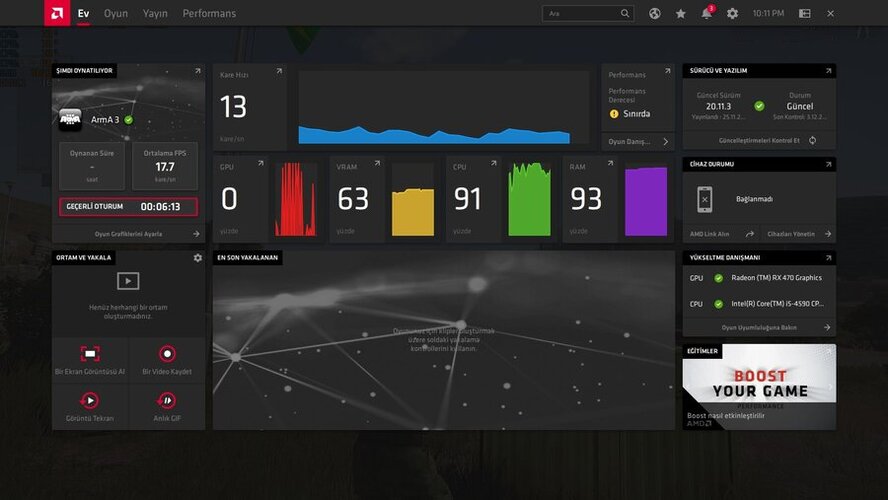Open the web browser globe icon
Screen dimensions: 888x500
coord(655,13)
